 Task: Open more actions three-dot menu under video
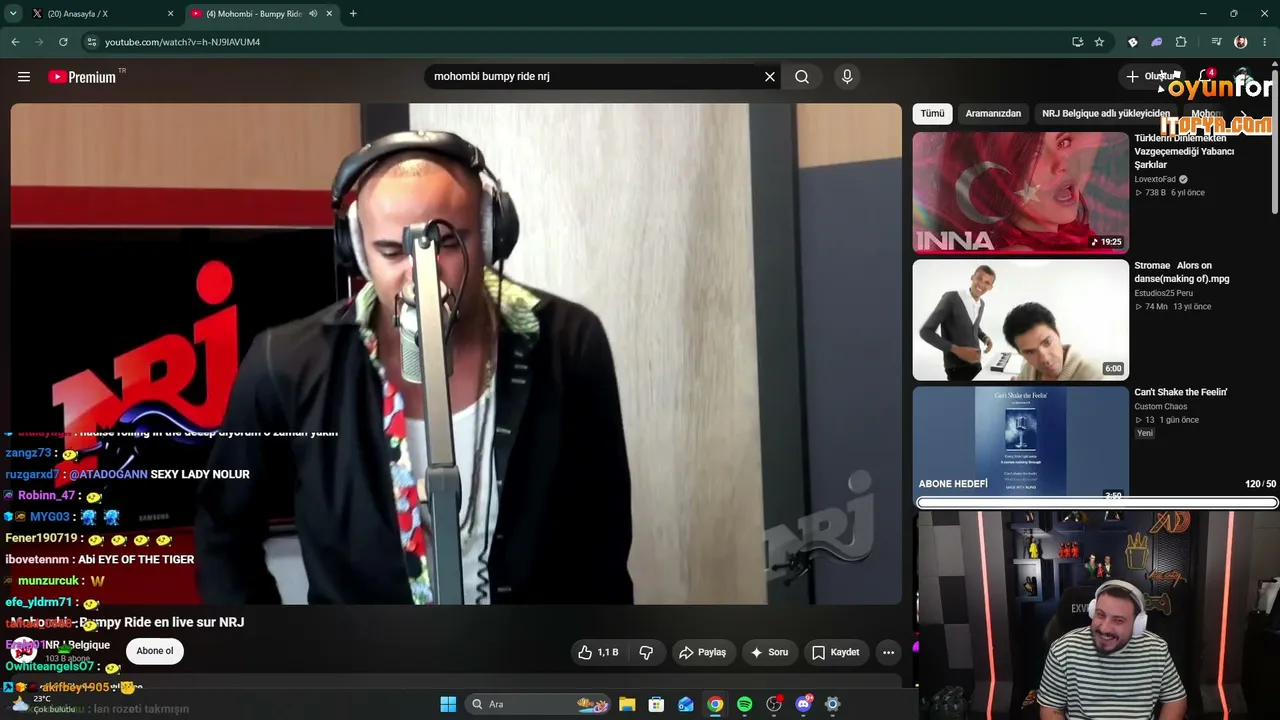888,652
